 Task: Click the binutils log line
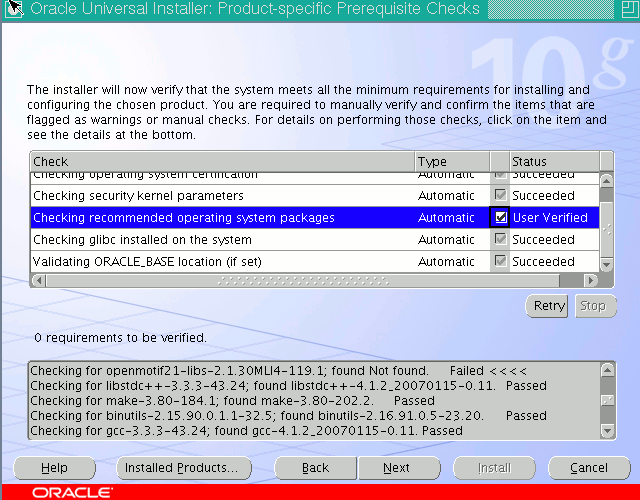pos(288,416)
